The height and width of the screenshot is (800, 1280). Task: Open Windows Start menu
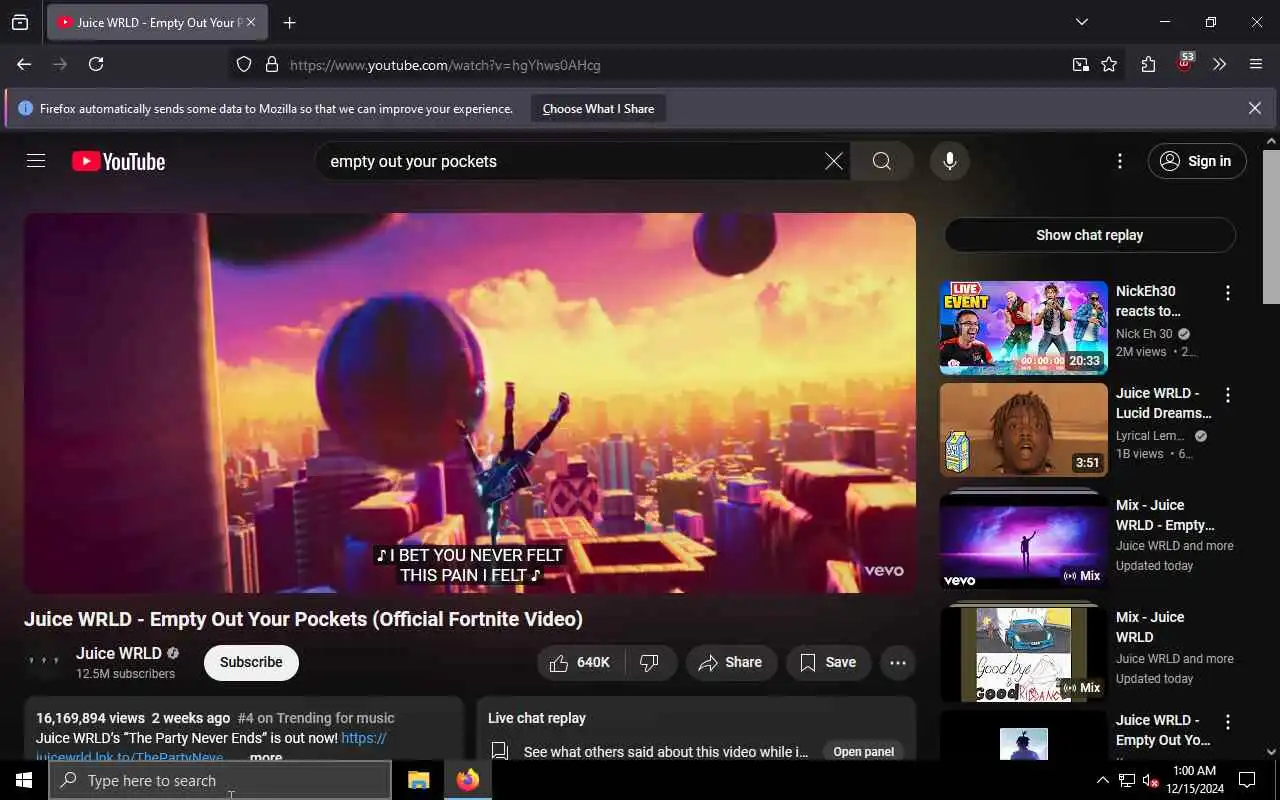[24, 780]
